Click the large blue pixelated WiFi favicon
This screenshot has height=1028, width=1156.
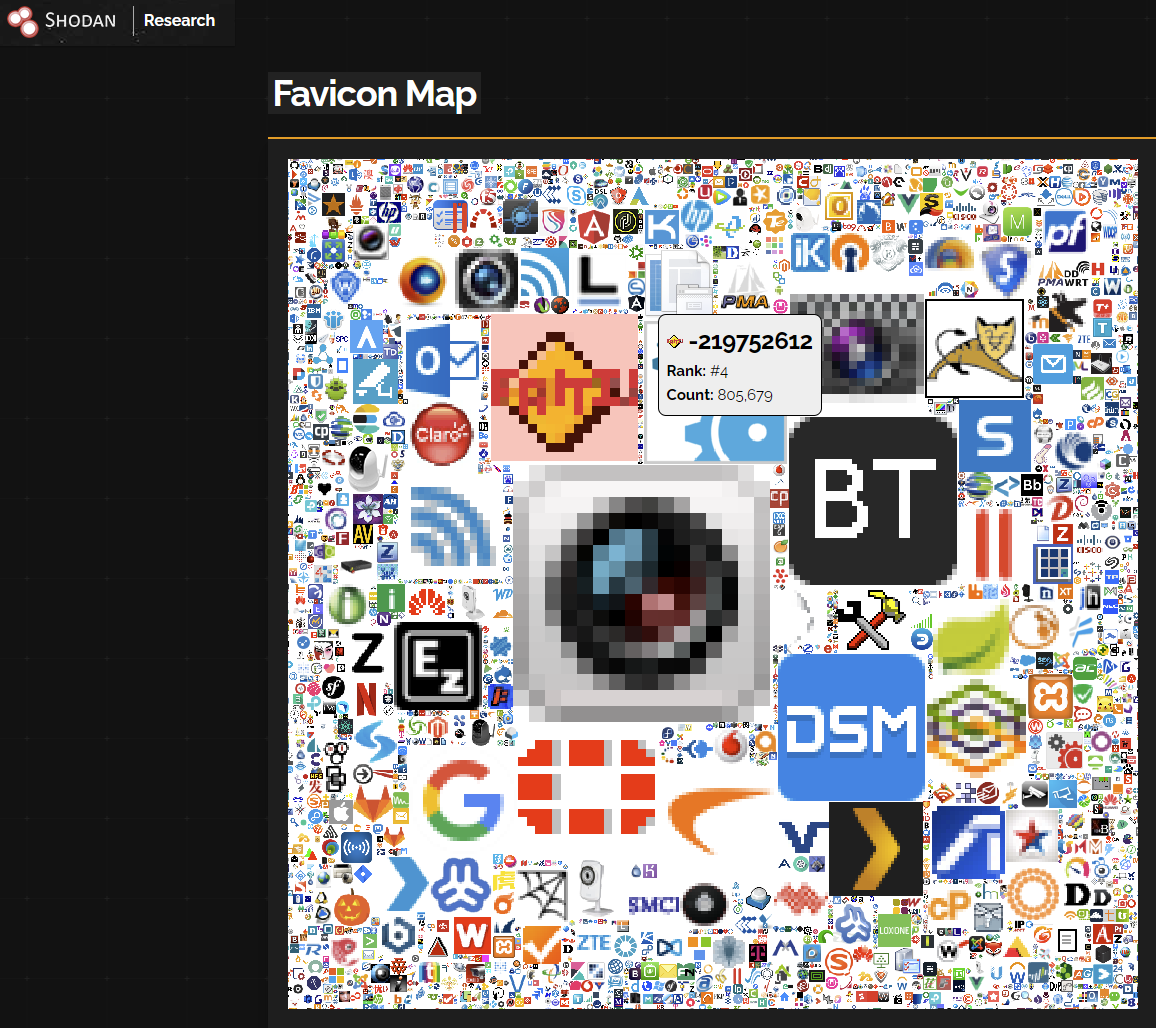(451, 526)
